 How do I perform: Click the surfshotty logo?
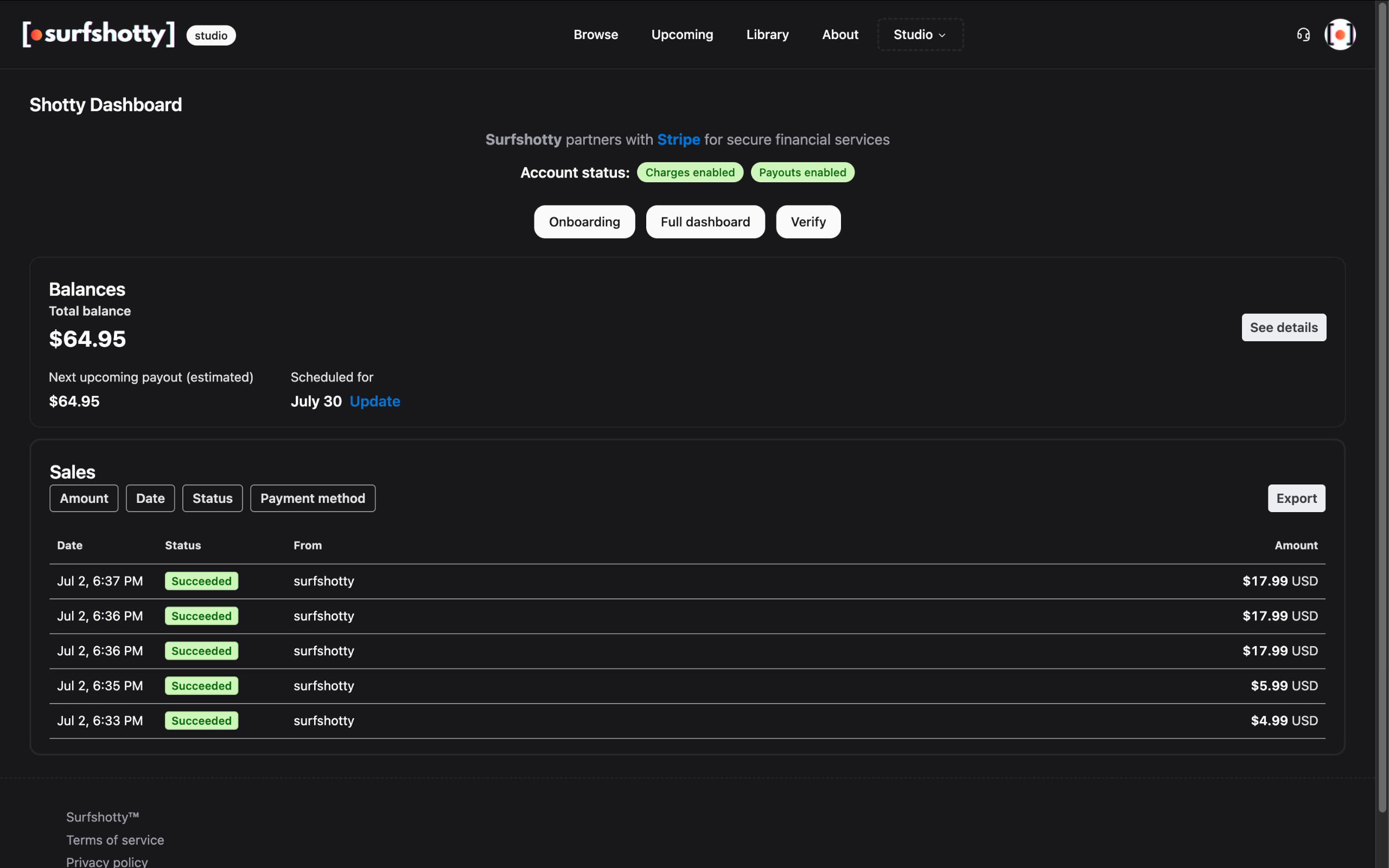coord(99,34)
